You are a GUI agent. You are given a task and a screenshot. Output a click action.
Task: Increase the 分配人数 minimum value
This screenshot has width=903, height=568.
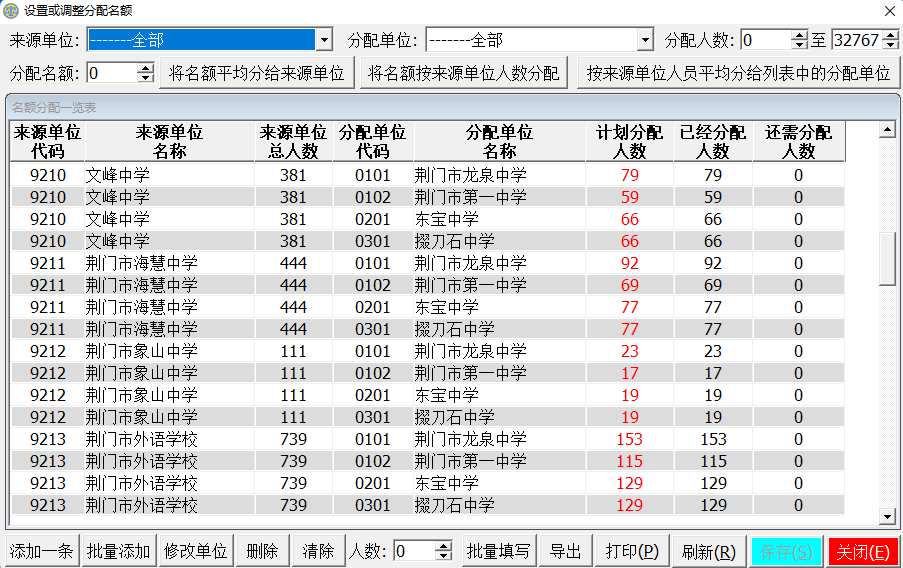[799, 35]
